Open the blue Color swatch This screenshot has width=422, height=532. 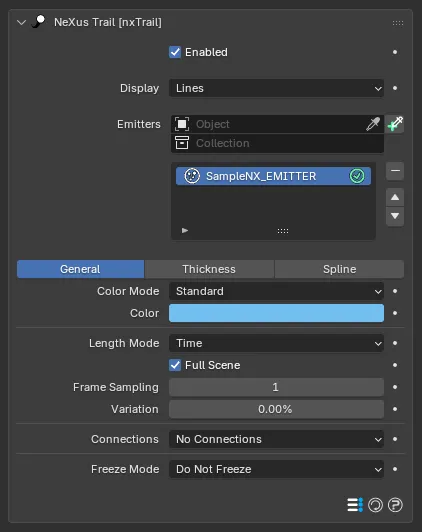pyautogui.click(x=276, y=313)
